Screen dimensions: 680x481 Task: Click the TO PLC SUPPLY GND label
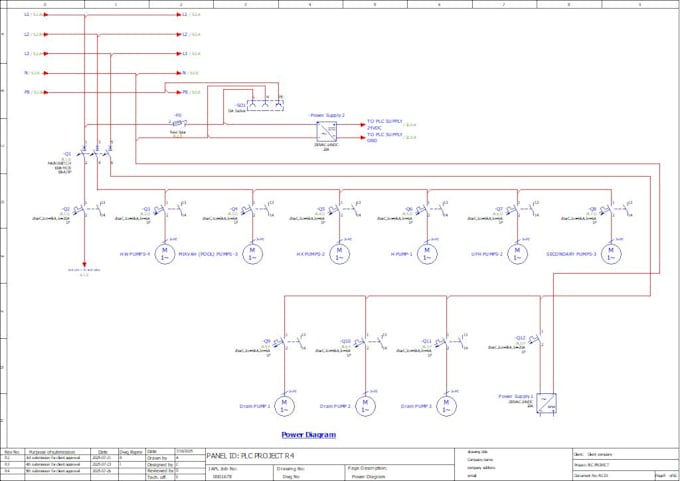[385, 137]
